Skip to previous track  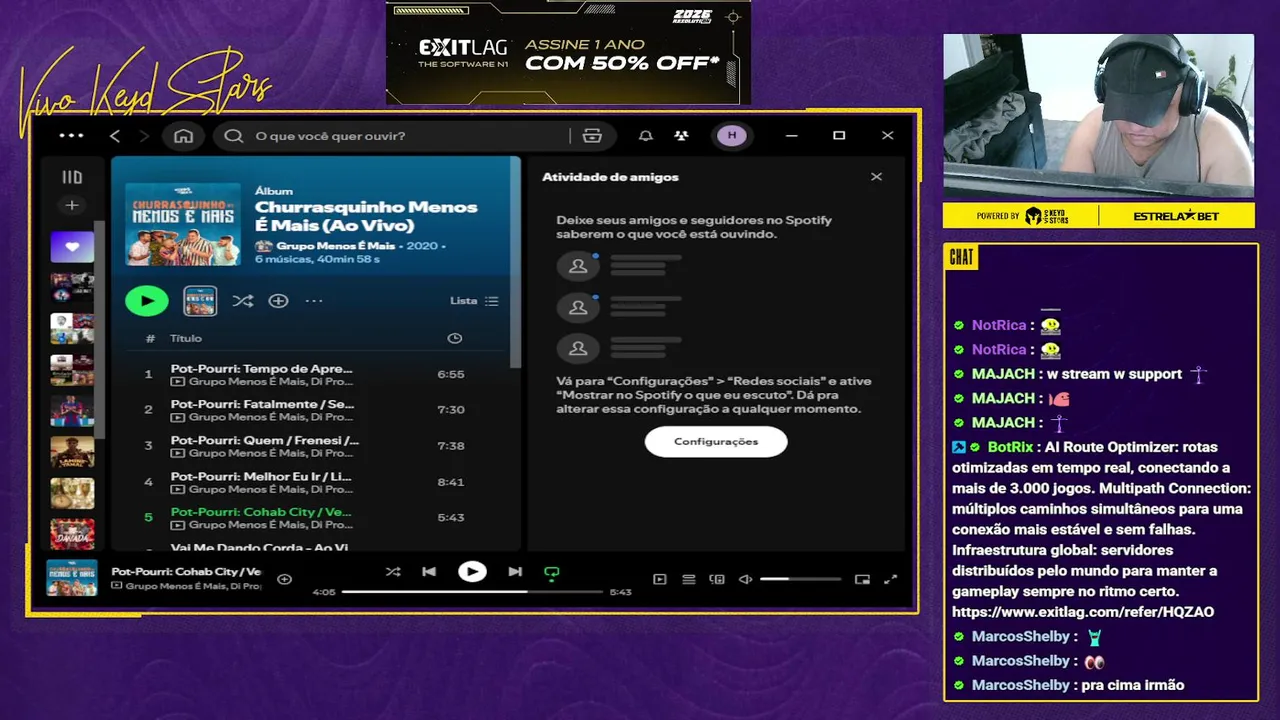click(x=429, y=572)
